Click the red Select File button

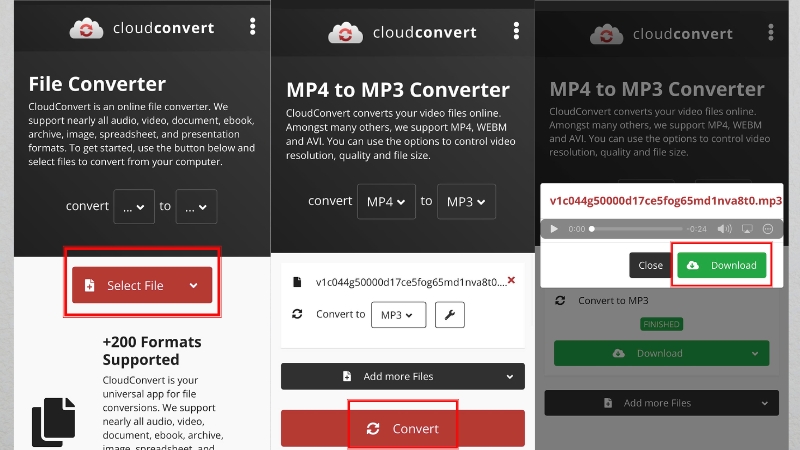pos(142,285)
